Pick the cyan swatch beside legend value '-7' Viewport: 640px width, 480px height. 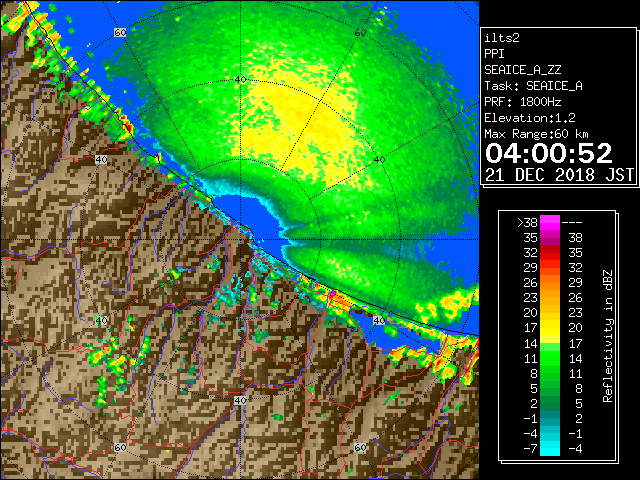[550, 448]
